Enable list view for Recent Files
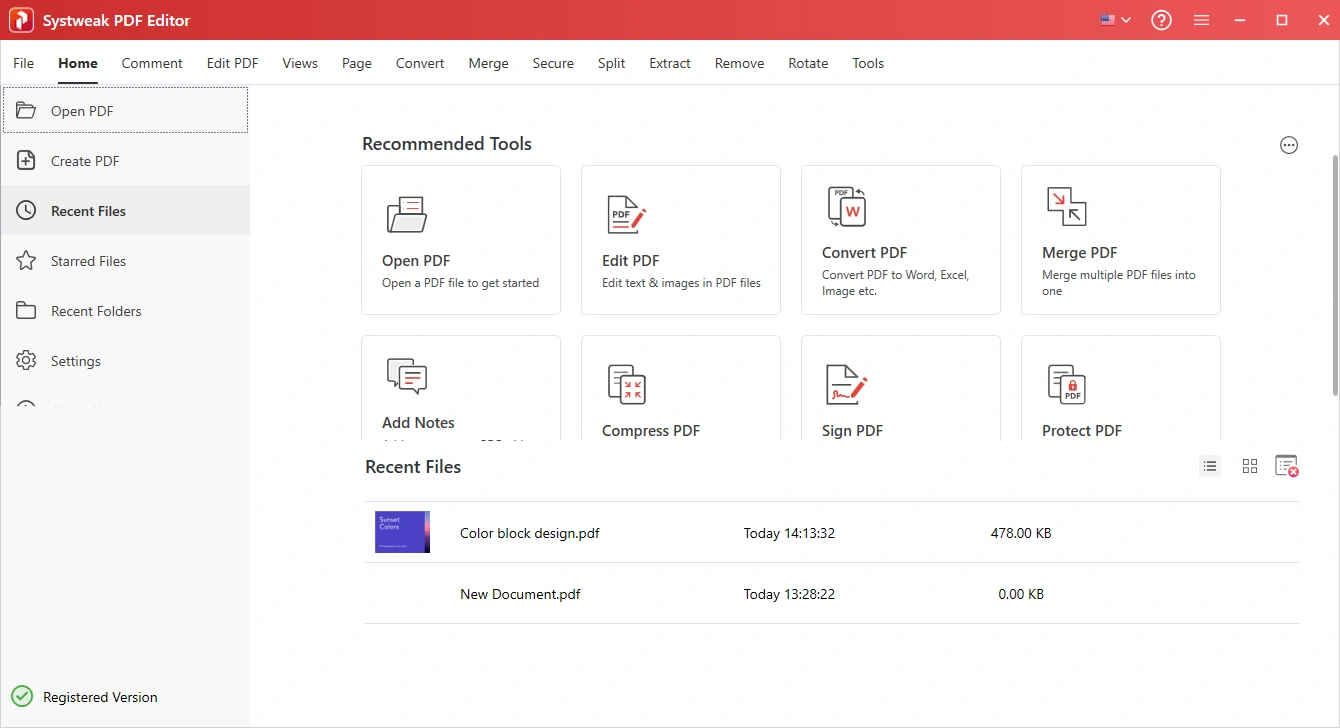Viewport: 1340px width, 728px height. coord(1209,466)
